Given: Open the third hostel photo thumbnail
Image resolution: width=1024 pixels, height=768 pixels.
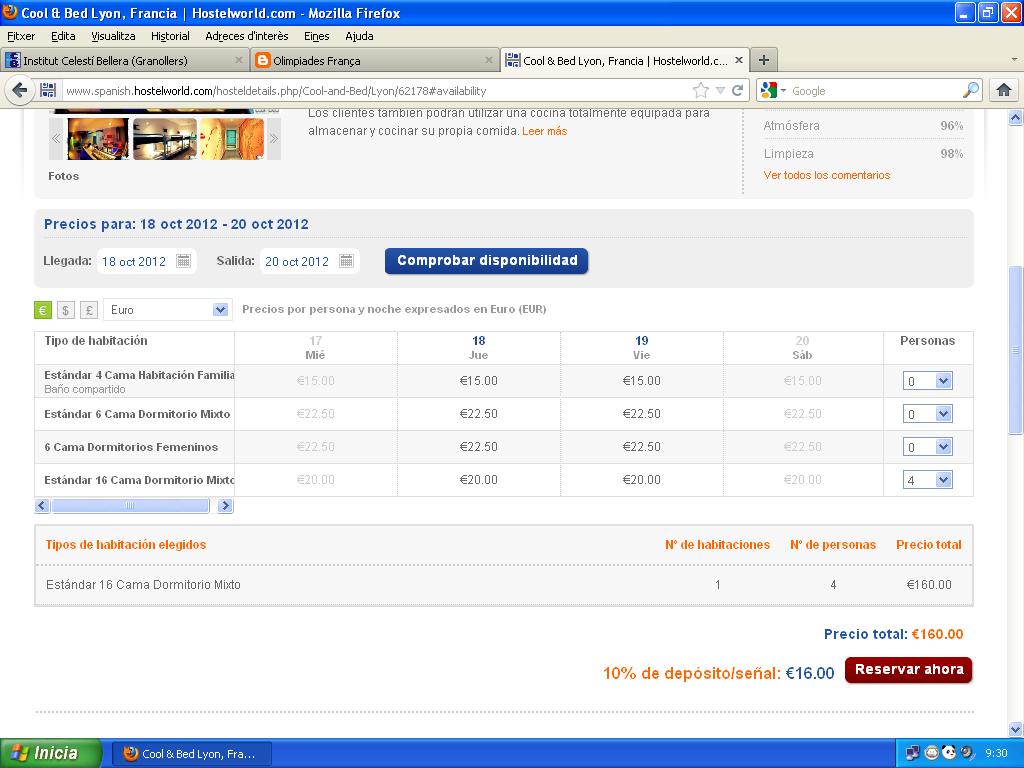Looking at the screenshot, I should [232, 138].
